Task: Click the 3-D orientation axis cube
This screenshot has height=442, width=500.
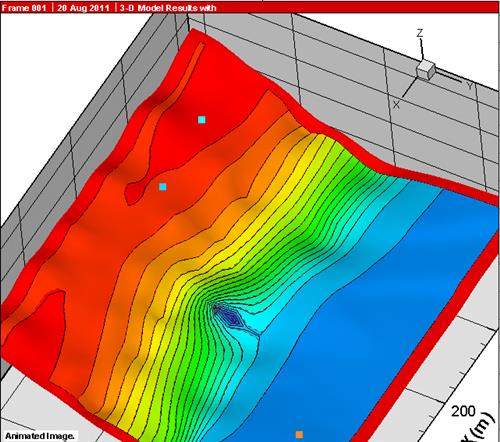Action: [x=426, y=70]
